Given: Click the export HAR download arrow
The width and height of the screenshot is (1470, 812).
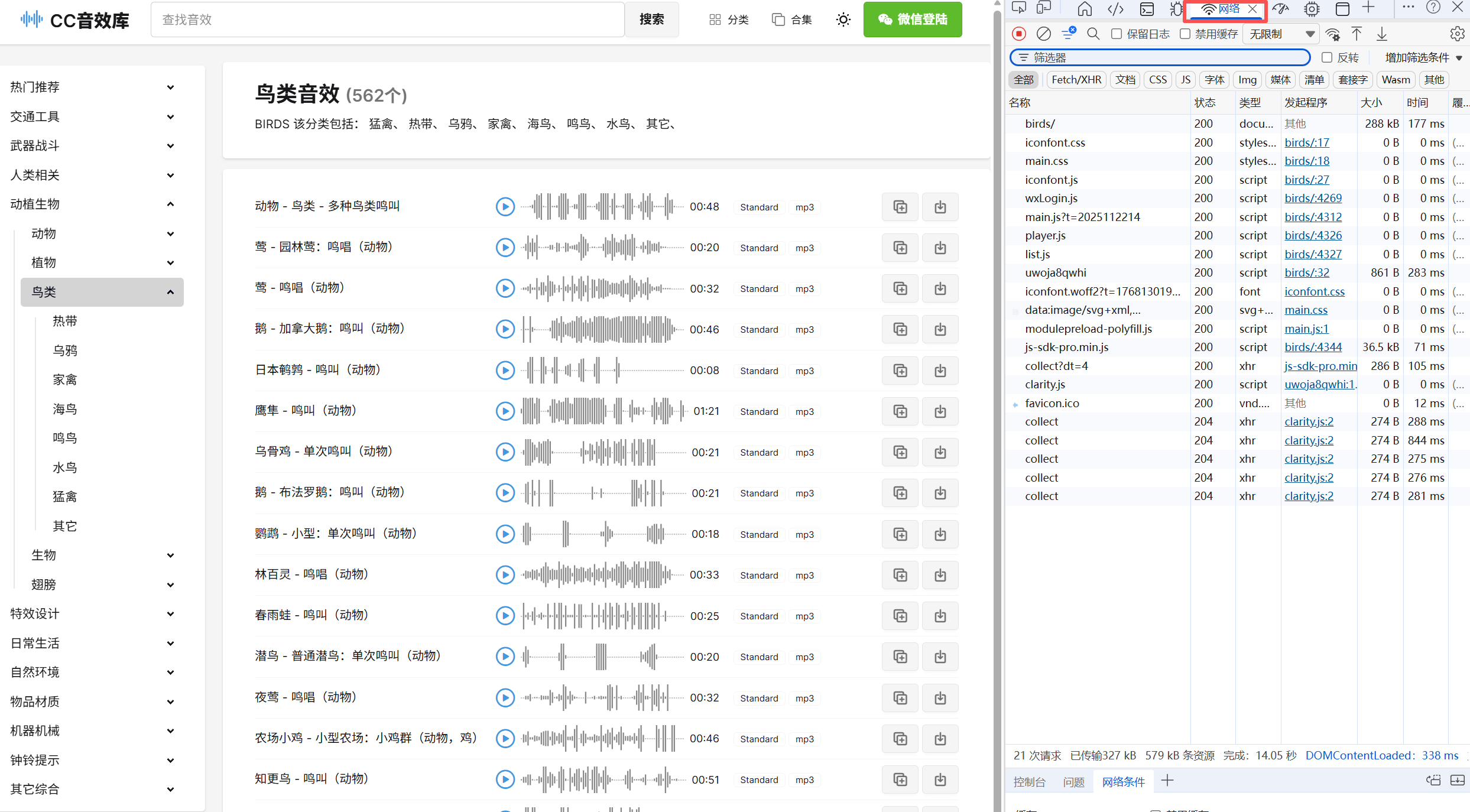Looking at the screenshot, I should coord(1382,34).
